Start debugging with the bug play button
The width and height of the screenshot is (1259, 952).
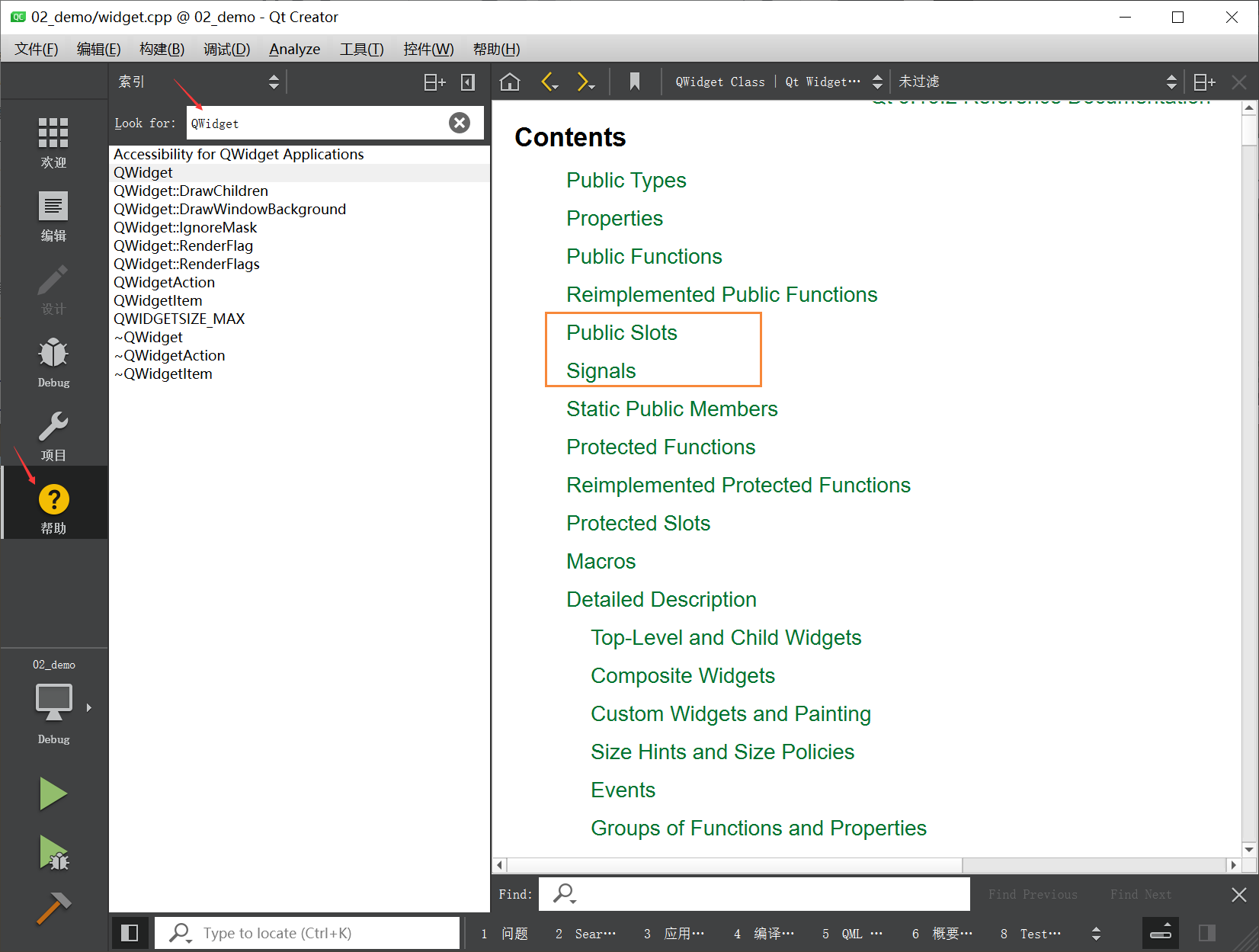[x=53, y=852]
